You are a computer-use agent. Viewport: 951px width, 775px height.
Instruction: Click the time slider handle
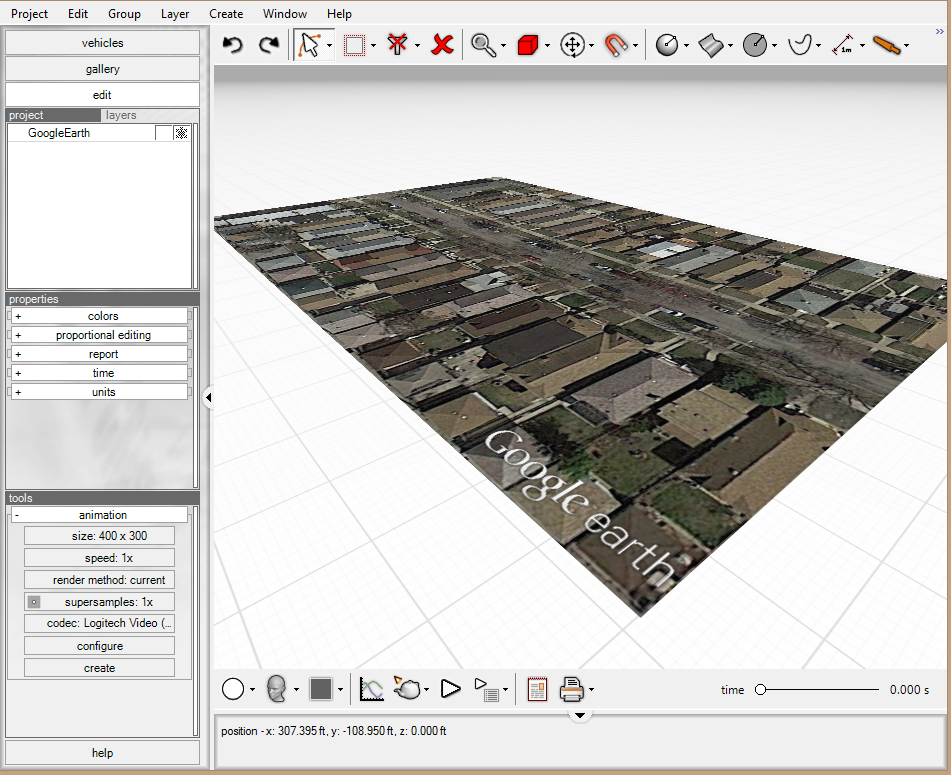click(761, 689)
